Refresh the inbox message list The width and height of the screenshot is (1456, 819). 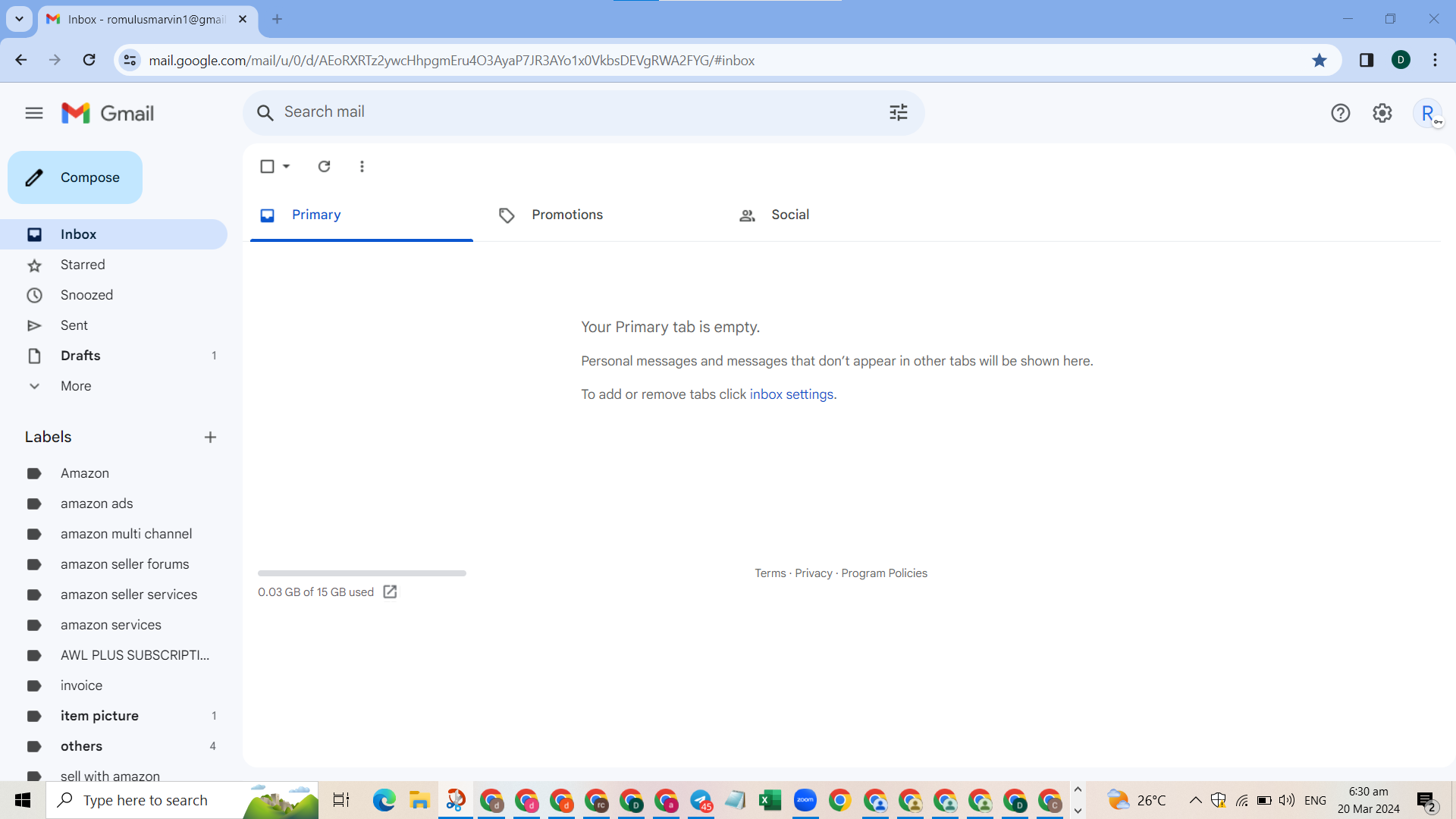(x=324, y=166)
